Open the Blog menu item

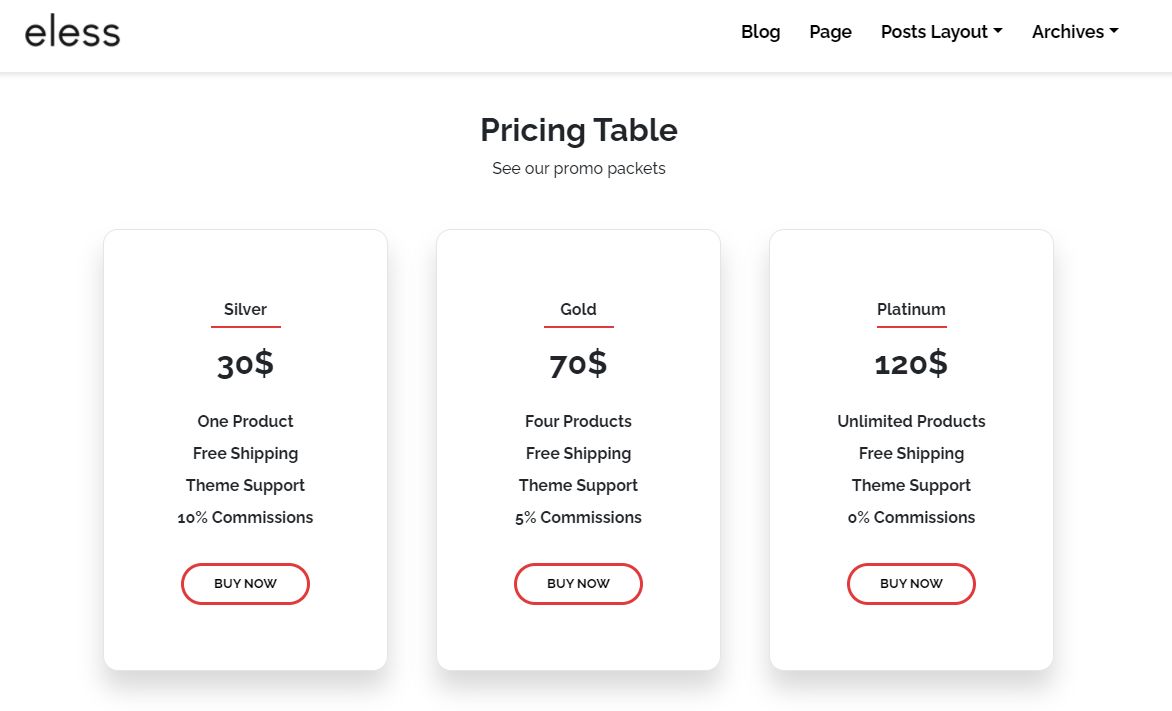point(760,32)
